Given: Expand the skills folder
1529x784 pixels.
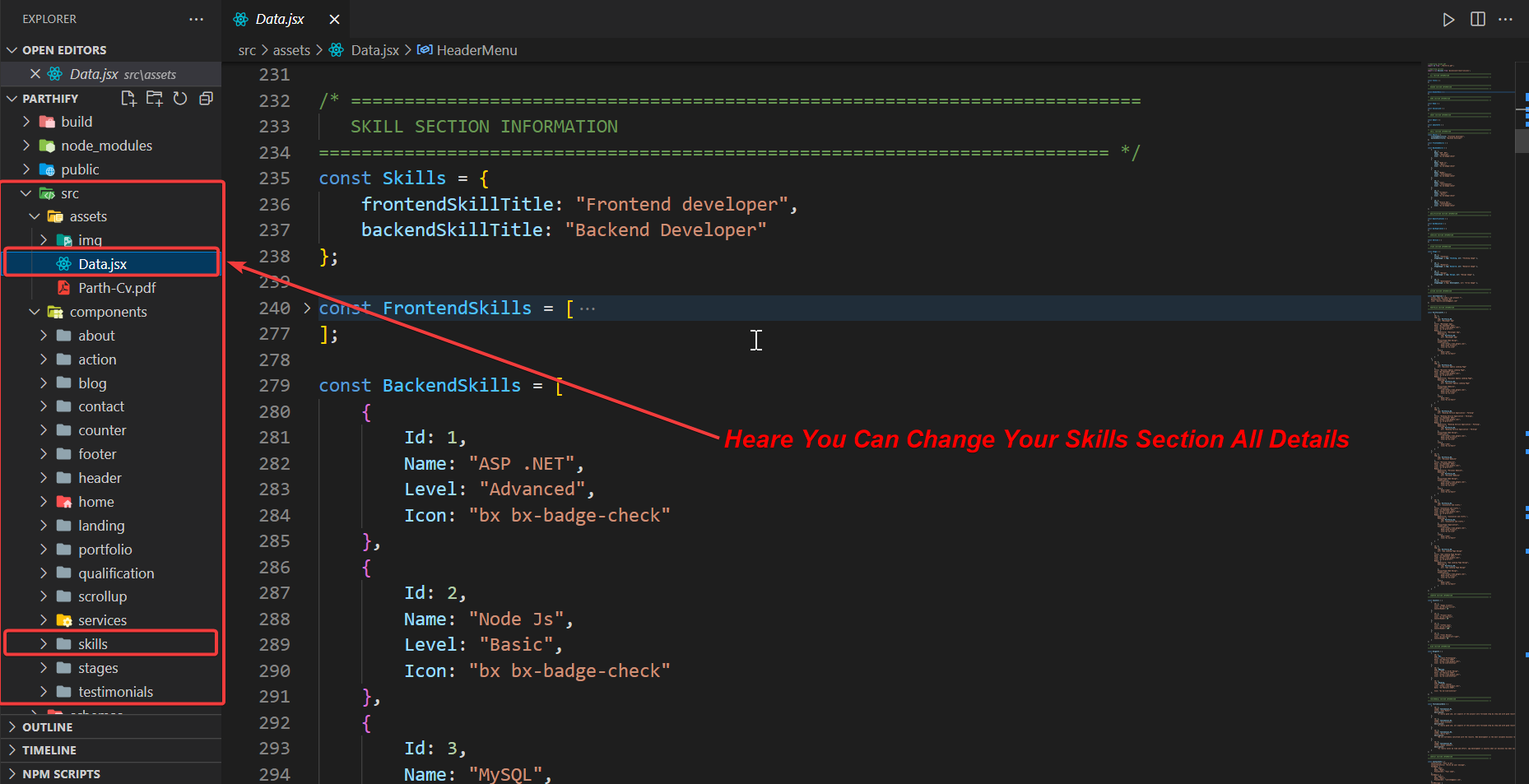Looking at the screenshot, I should [92, 644].
